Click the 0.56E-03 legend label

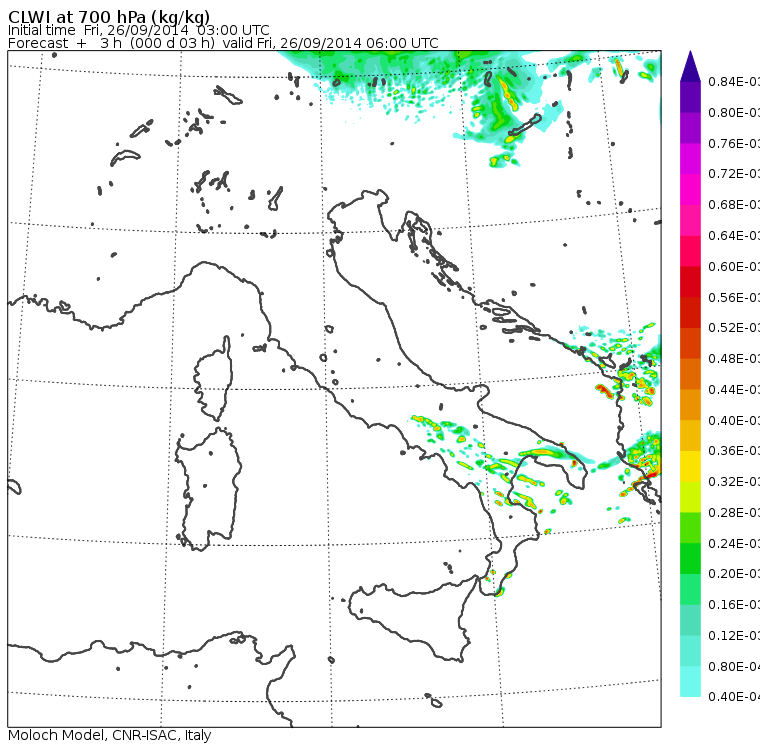coord(734,297)
